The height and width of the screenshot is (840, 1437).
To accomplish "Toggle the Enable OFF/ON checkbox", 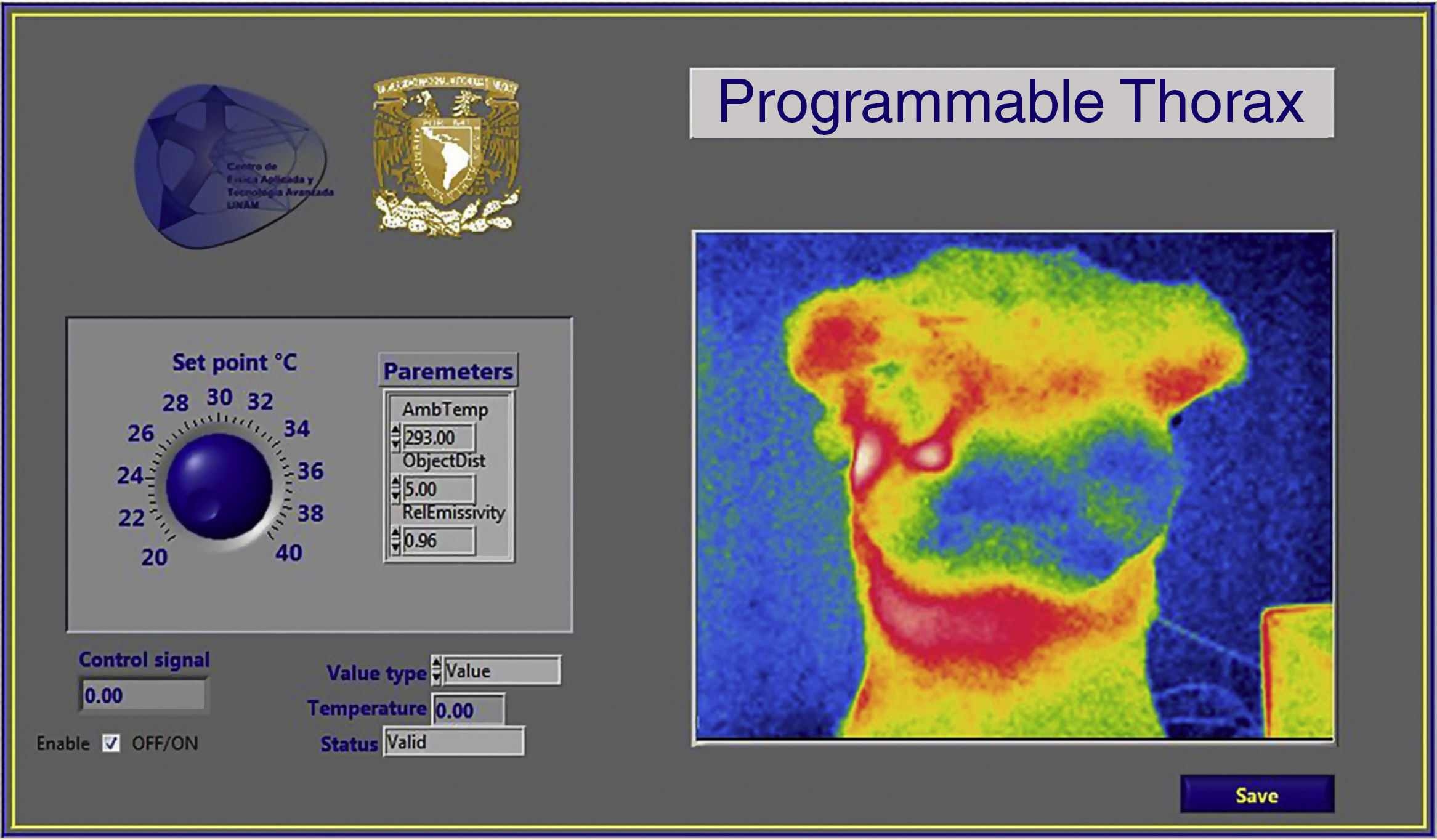I will point(111,743).
